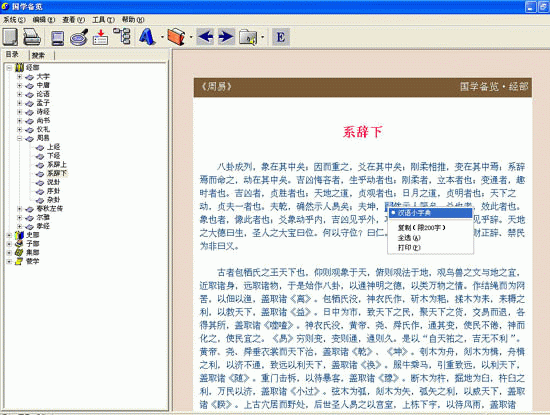
Task: Click the orange book icon
Action: (x=176, y=36)
